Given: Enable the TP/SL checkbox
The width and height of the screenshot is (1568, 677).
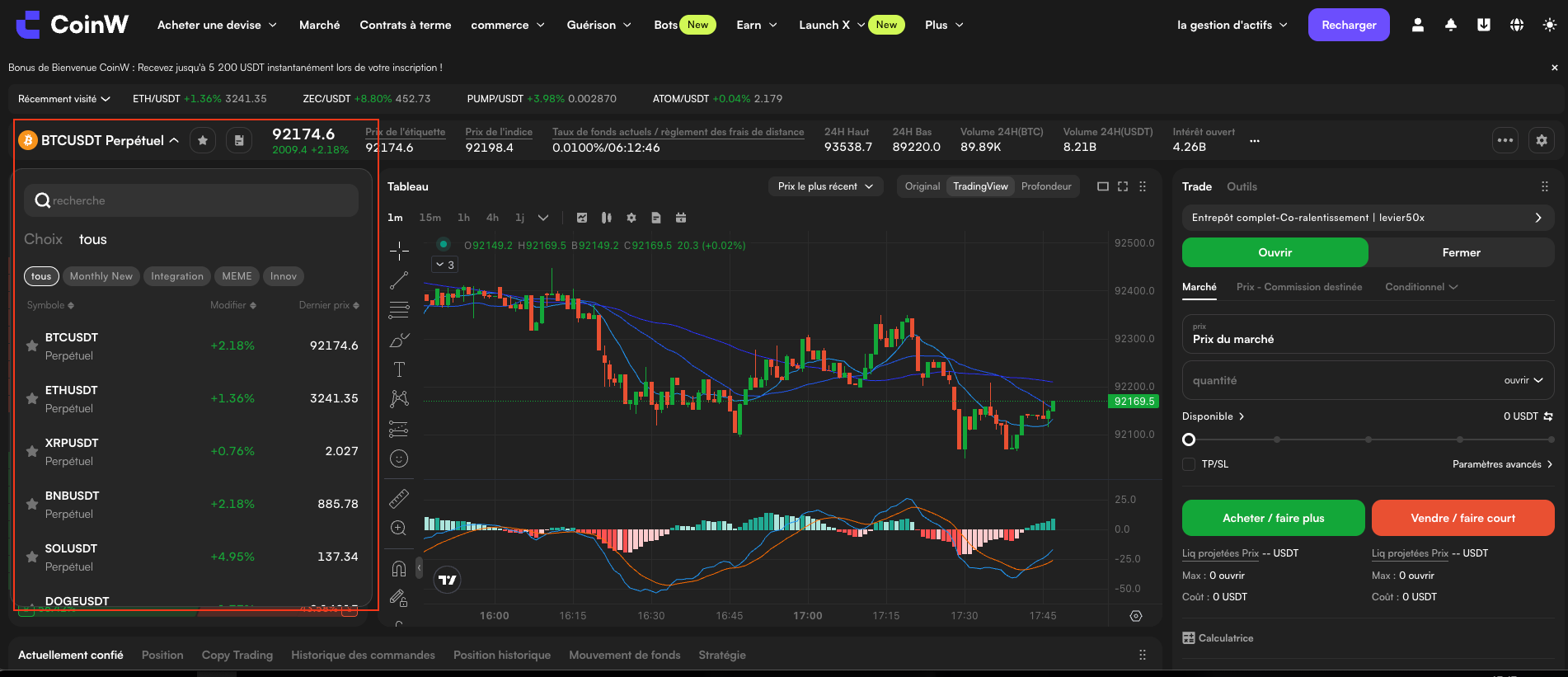Looking at the screenshot, I should 1189,464.
